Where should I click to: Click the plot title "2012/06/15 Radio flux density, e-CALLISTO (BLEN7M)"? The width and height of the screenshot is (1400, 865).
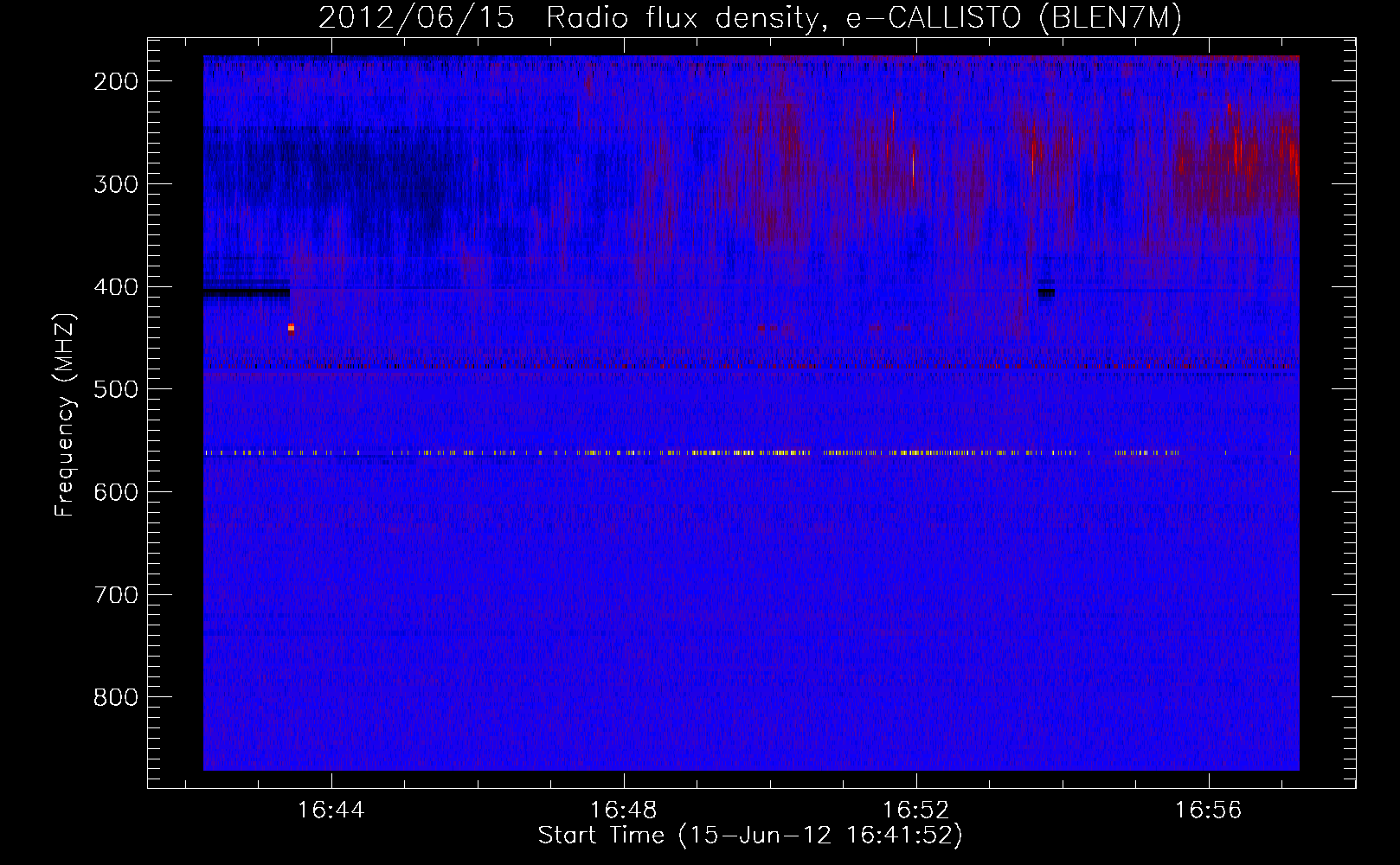click(749, 17)
